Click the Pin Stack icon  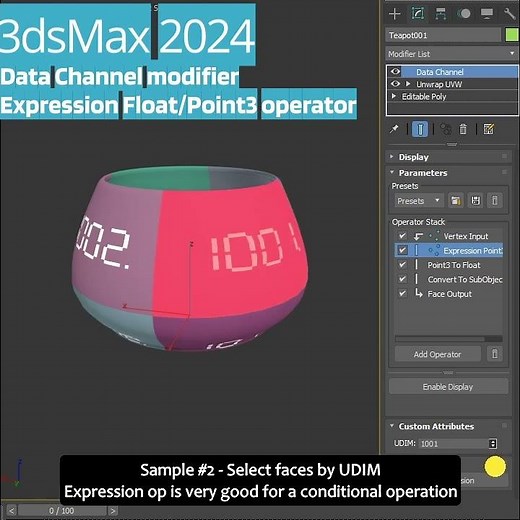point(394,129)
